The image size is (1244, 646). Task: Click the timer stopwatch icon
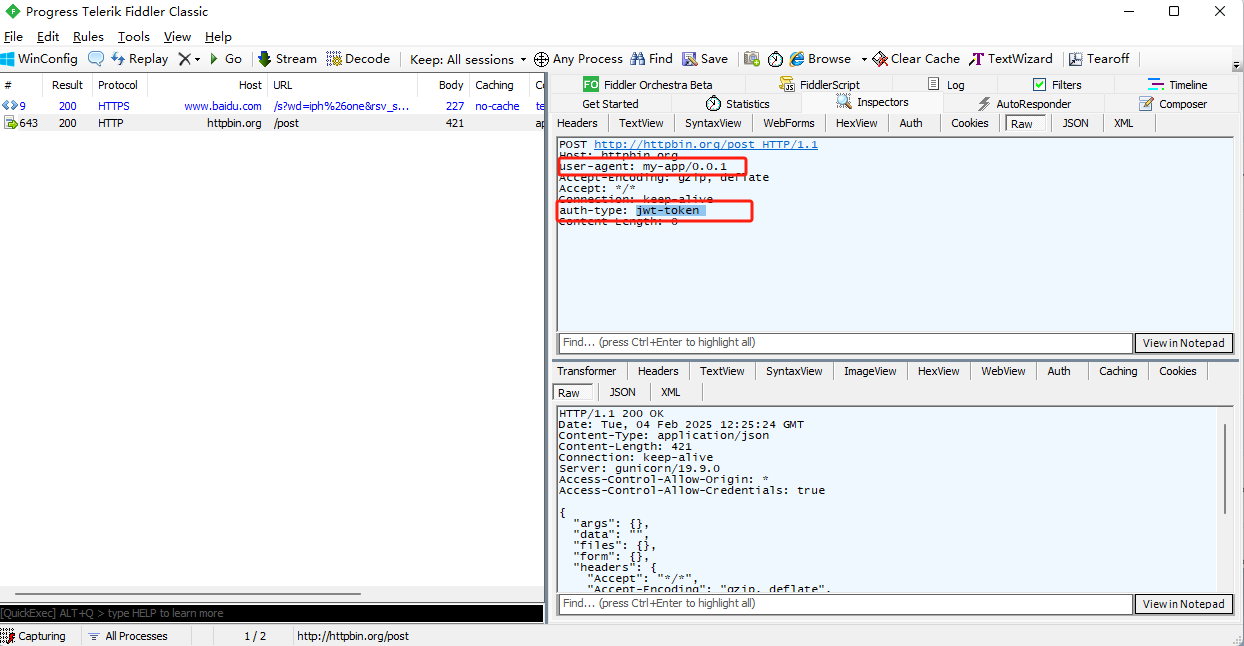[x=775, y=59]
